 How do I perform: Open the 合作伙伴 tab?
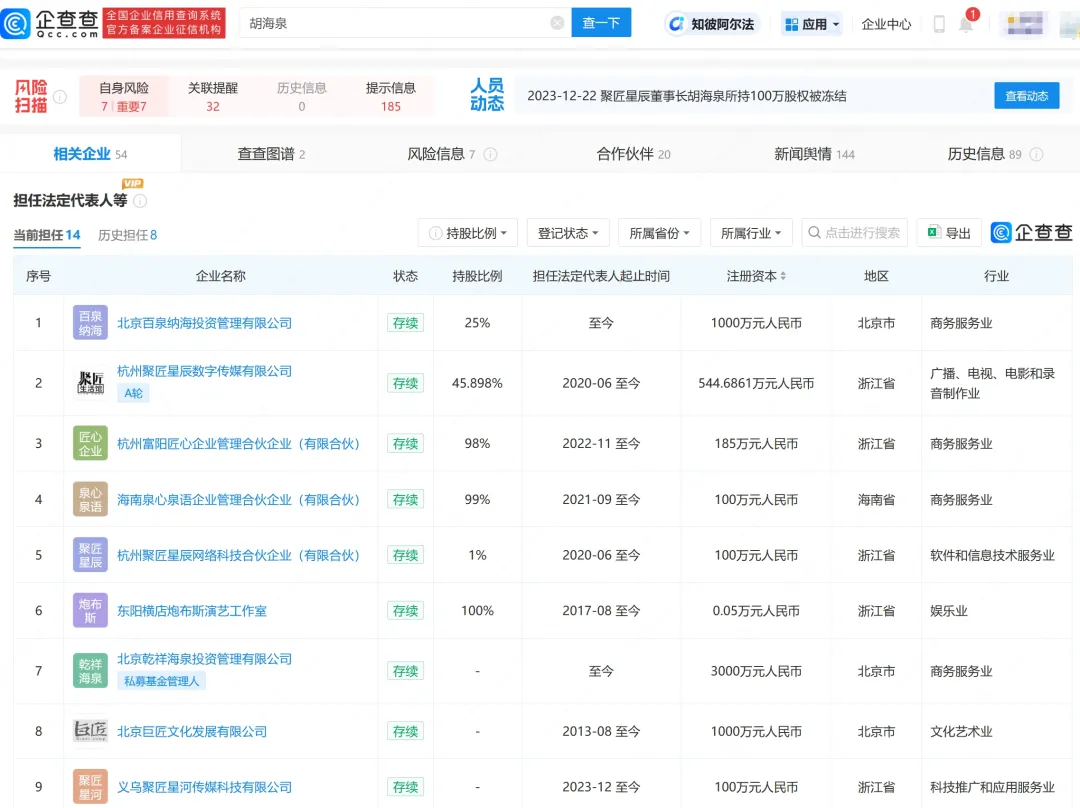634,154
